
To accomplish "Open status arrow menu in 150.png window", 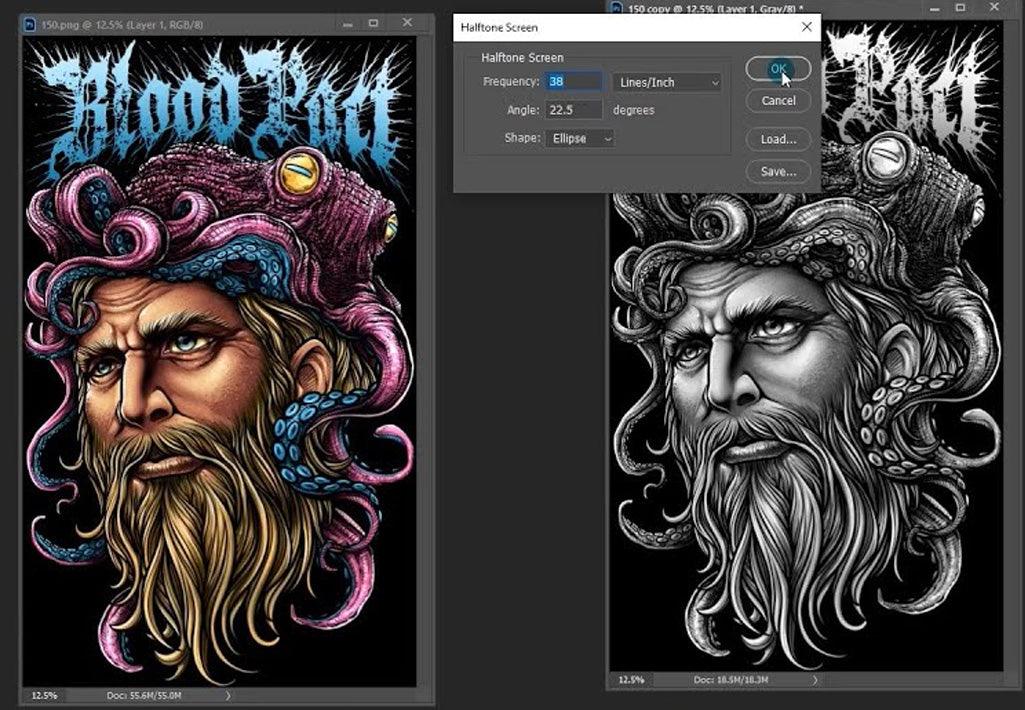I will click(x=228, y=694).
